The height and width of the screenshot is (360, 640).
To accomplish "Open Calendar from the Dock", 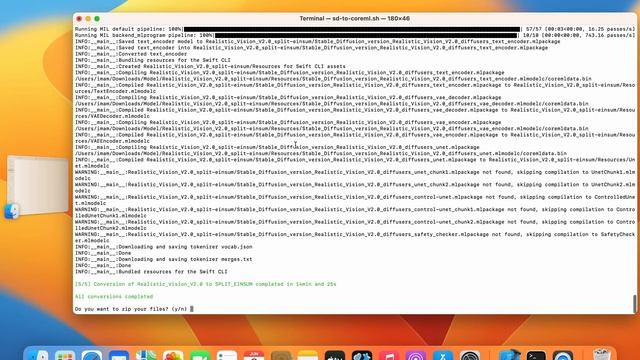I will coord(254,356).
